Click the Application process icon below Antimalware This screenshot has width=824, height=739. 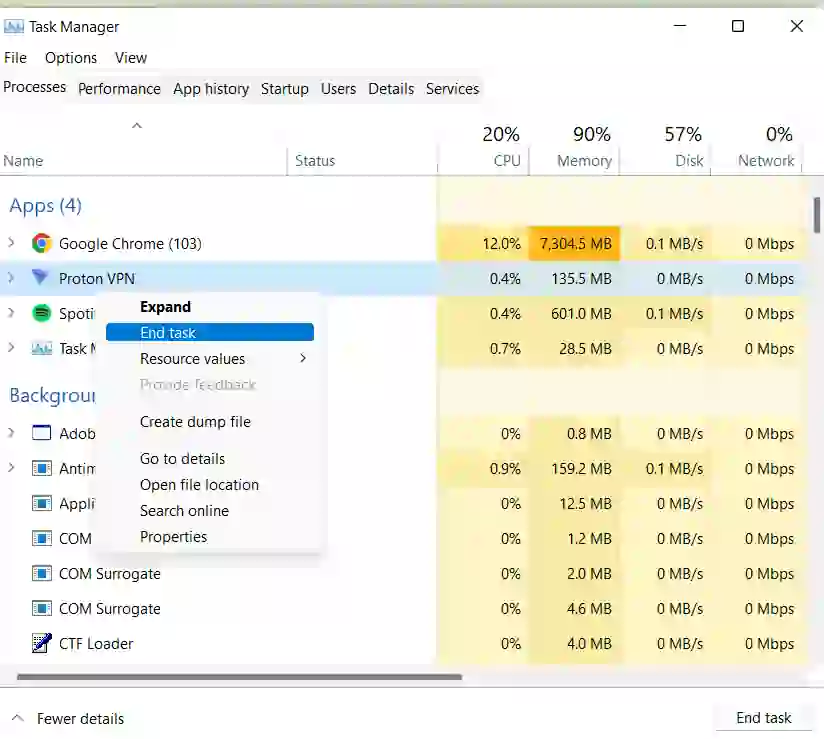click(x=42, y=503)
